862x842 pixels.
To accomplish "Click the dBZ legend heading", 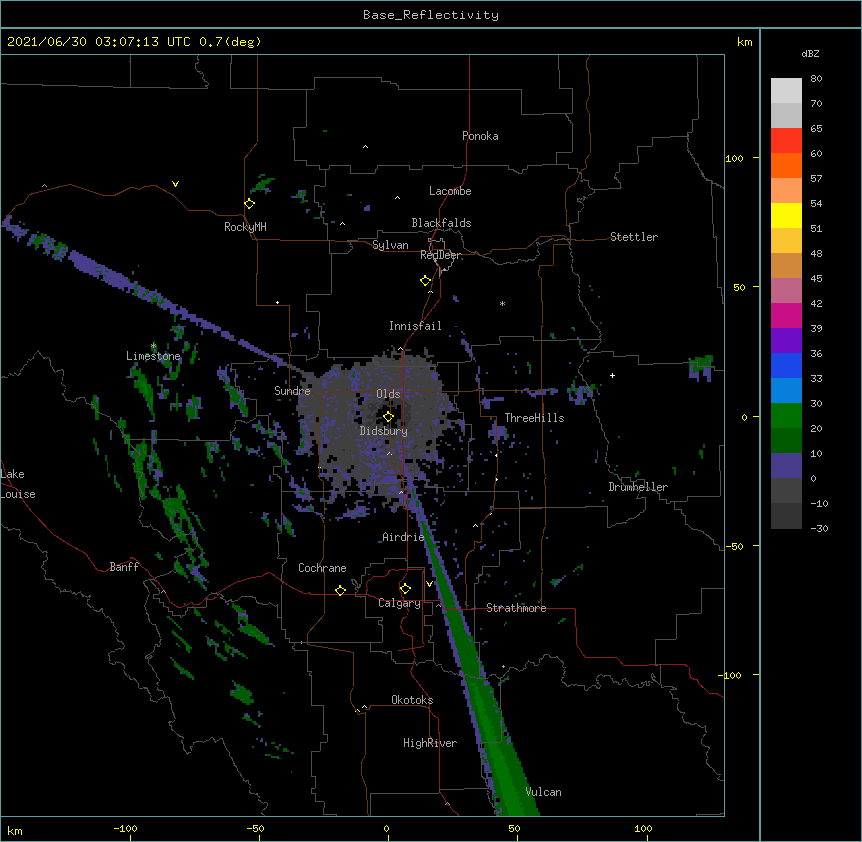I will coord(810,53).
